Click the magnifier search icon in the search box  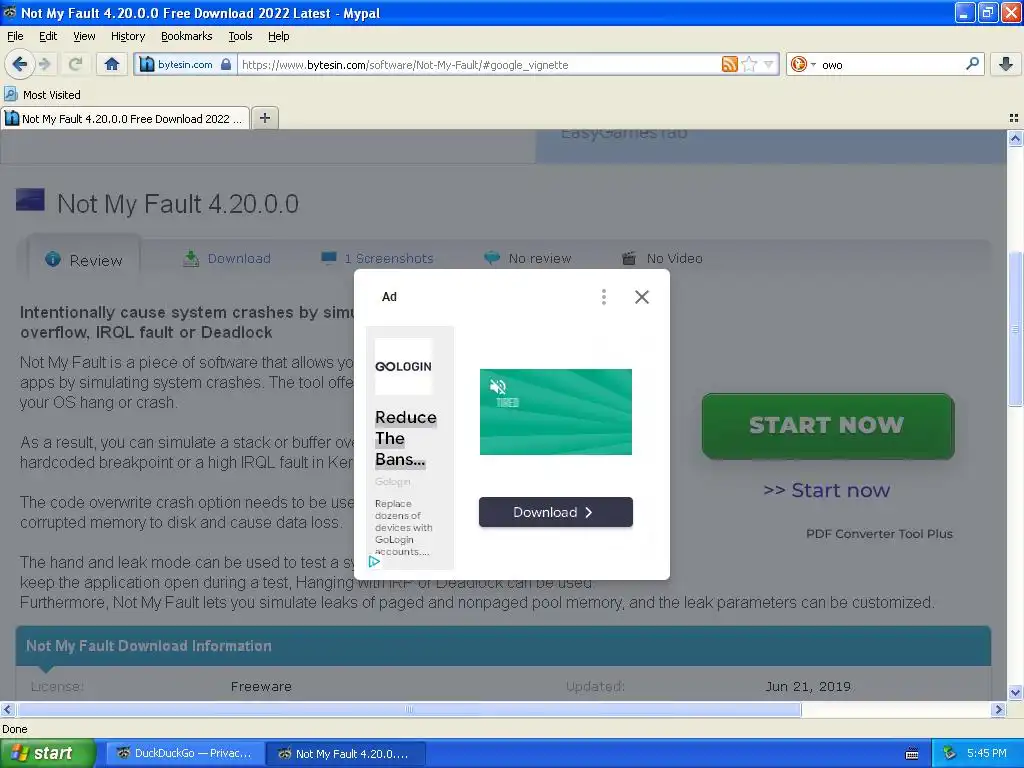click(972, 63)
